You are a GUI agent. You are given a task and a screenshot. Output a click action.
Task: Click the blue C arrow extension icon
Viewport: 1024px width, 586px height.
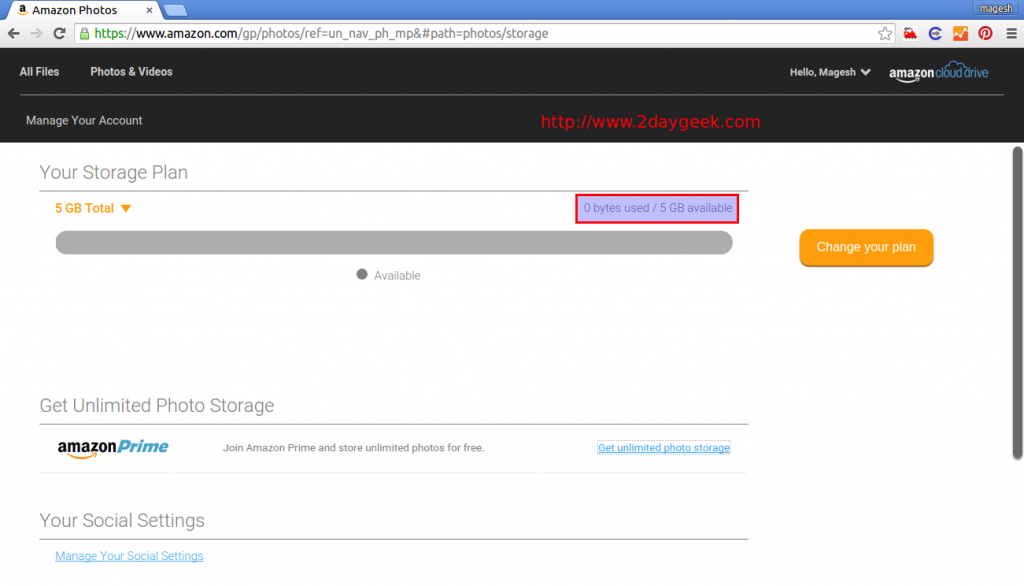coord(935,33)
